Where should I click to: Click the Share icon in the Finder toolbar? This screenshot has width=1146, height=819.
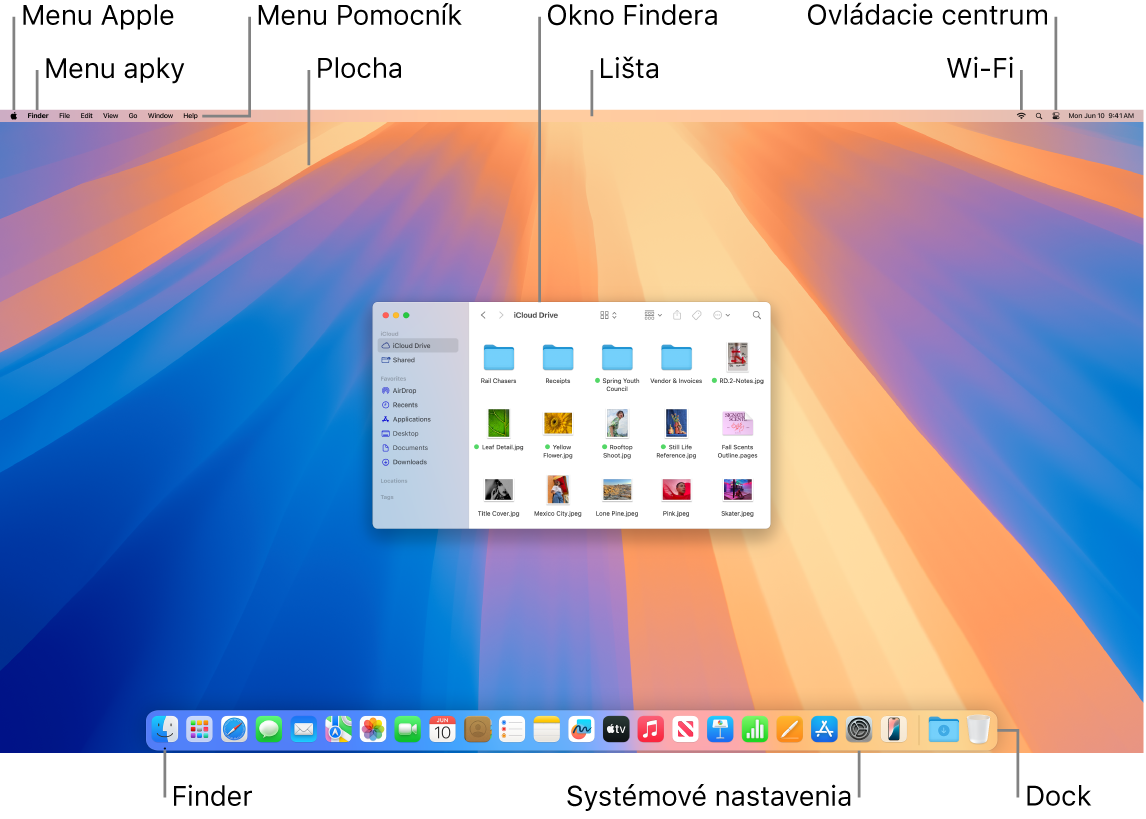point(677,315)
